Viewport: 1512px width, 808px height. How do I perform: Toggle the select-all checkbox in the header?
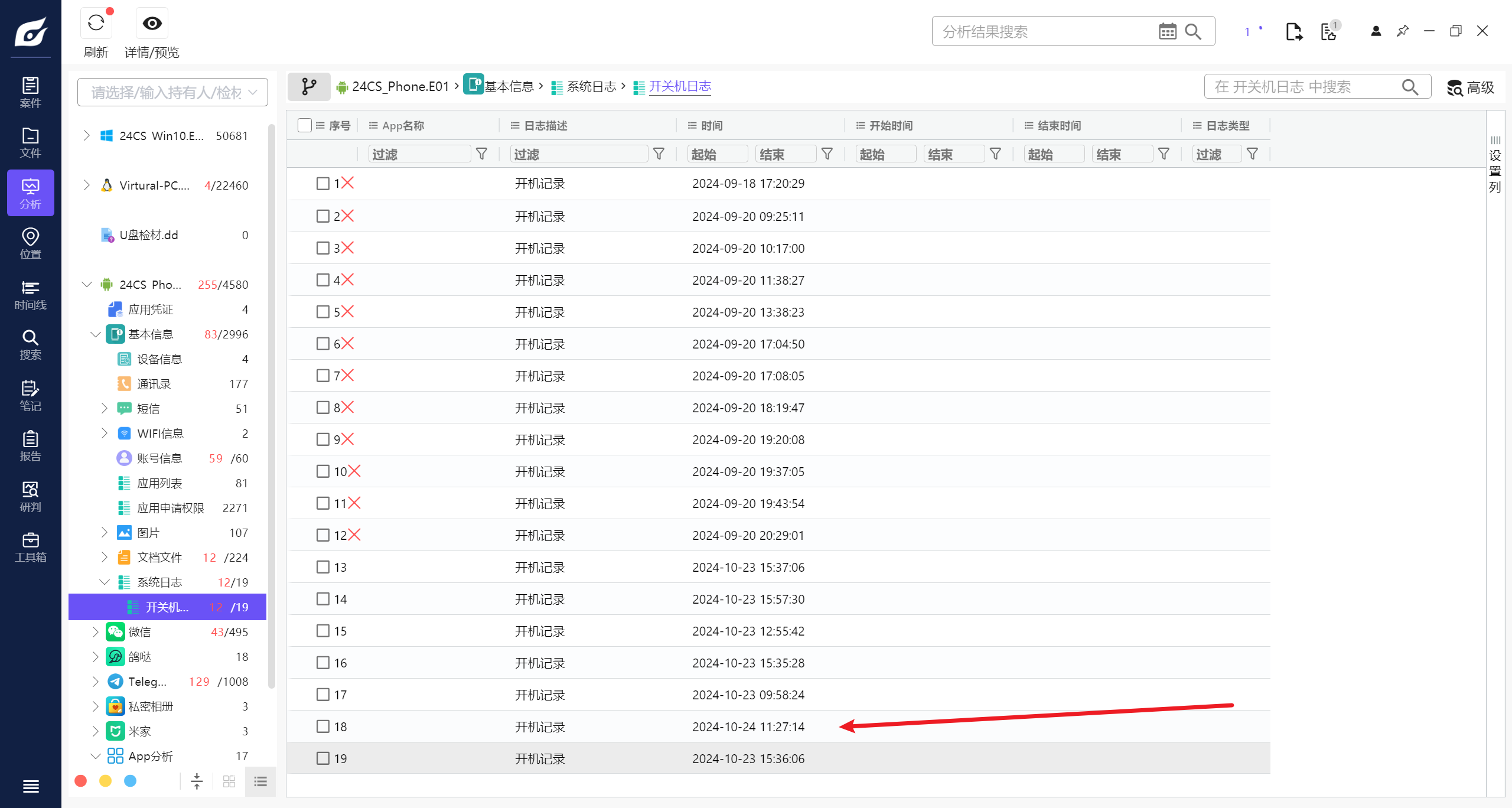[305, 125]
